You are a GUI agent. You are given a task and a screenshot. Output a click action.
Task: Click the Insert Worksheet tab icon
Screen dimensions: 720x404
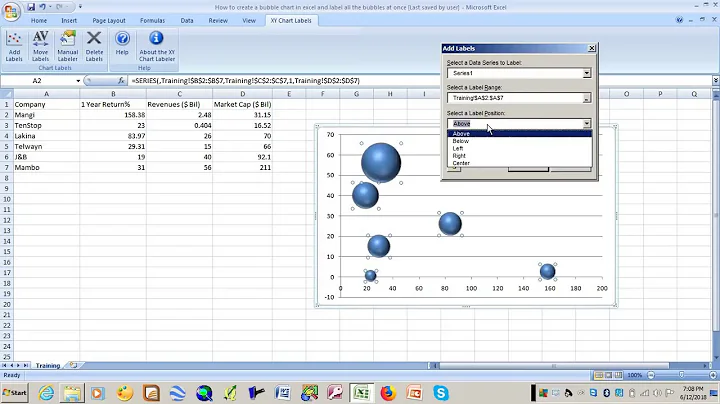73,365
